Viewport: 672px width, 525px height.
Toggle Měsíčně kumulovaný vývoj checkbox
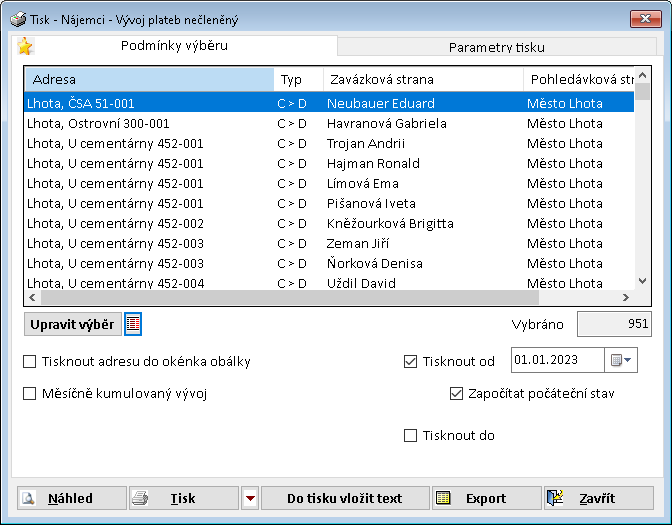click(x=30, y=394)
